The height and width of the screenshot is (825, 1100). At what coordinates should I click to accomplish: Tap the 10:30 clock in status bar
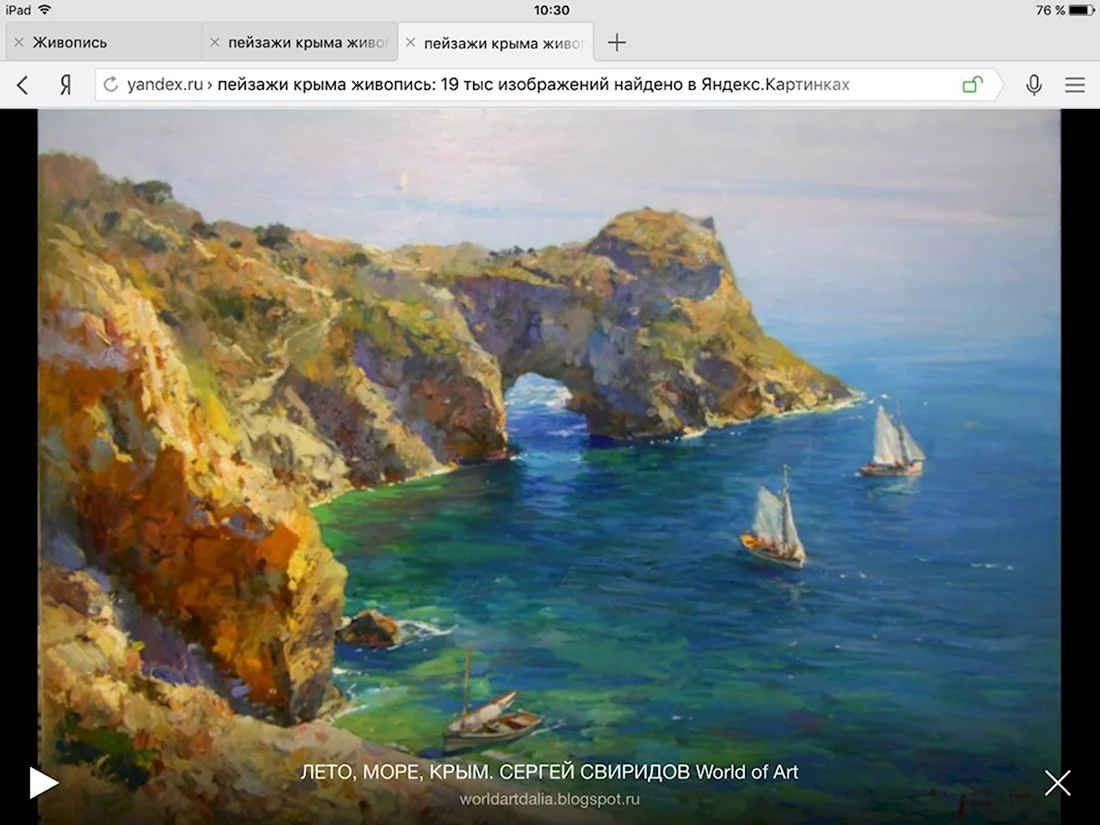coord(551,10)
